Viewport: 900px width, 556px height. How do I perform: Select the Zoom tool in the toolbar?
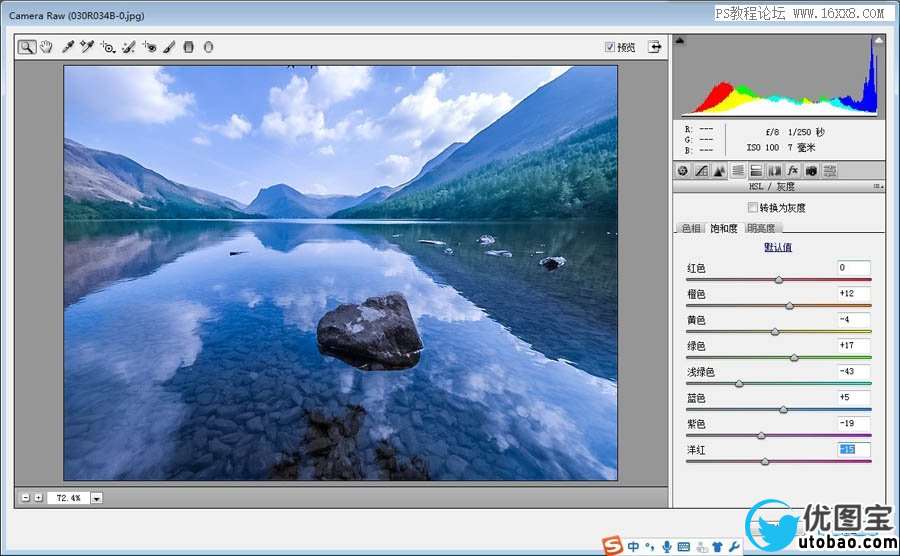pyautogui.click(x=26, y=47)
